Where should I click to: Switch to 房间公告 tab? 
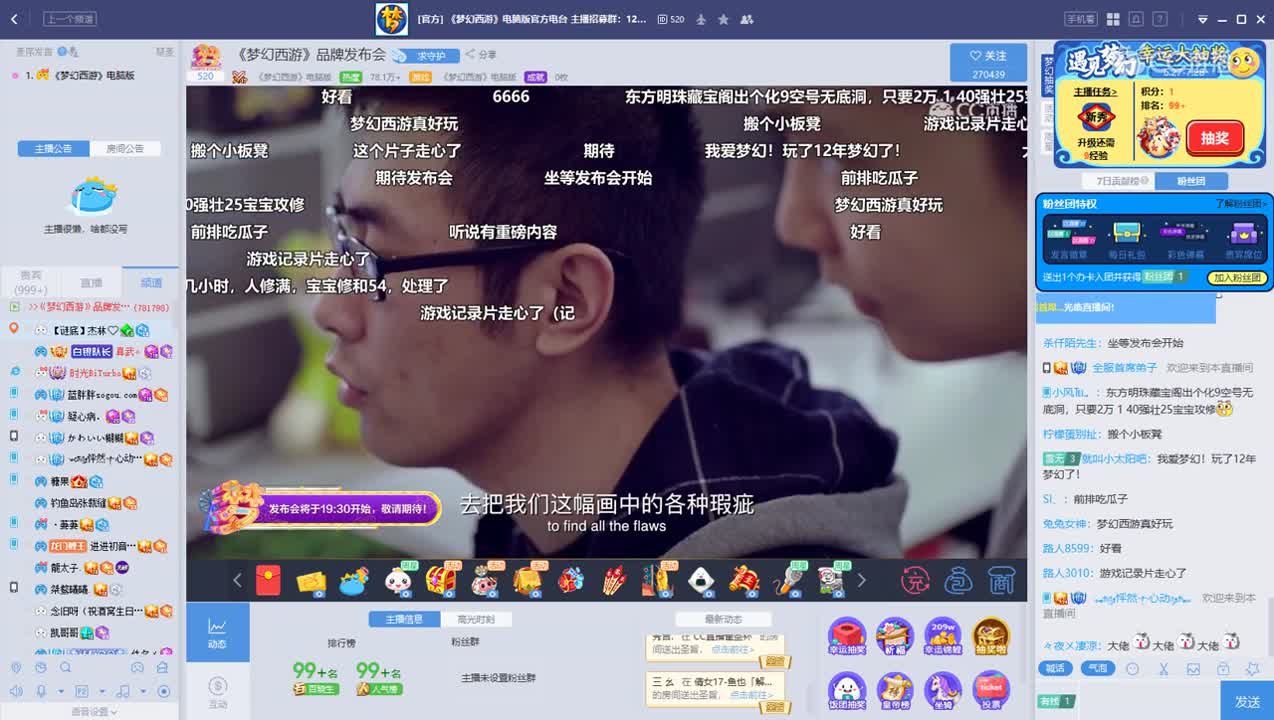pos(125,148)
